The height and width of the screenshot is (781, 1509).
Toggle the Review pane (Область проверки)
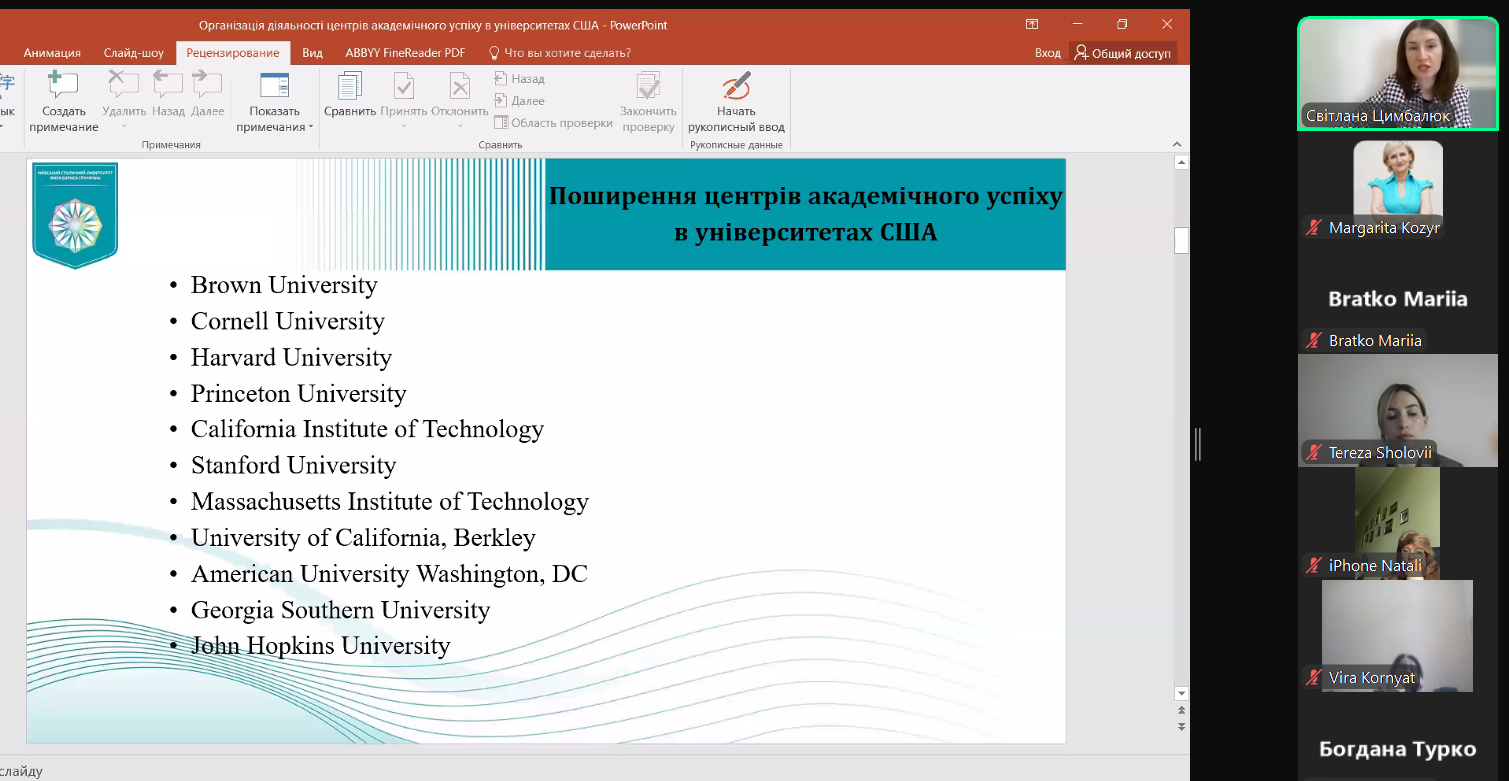point(552,123)
